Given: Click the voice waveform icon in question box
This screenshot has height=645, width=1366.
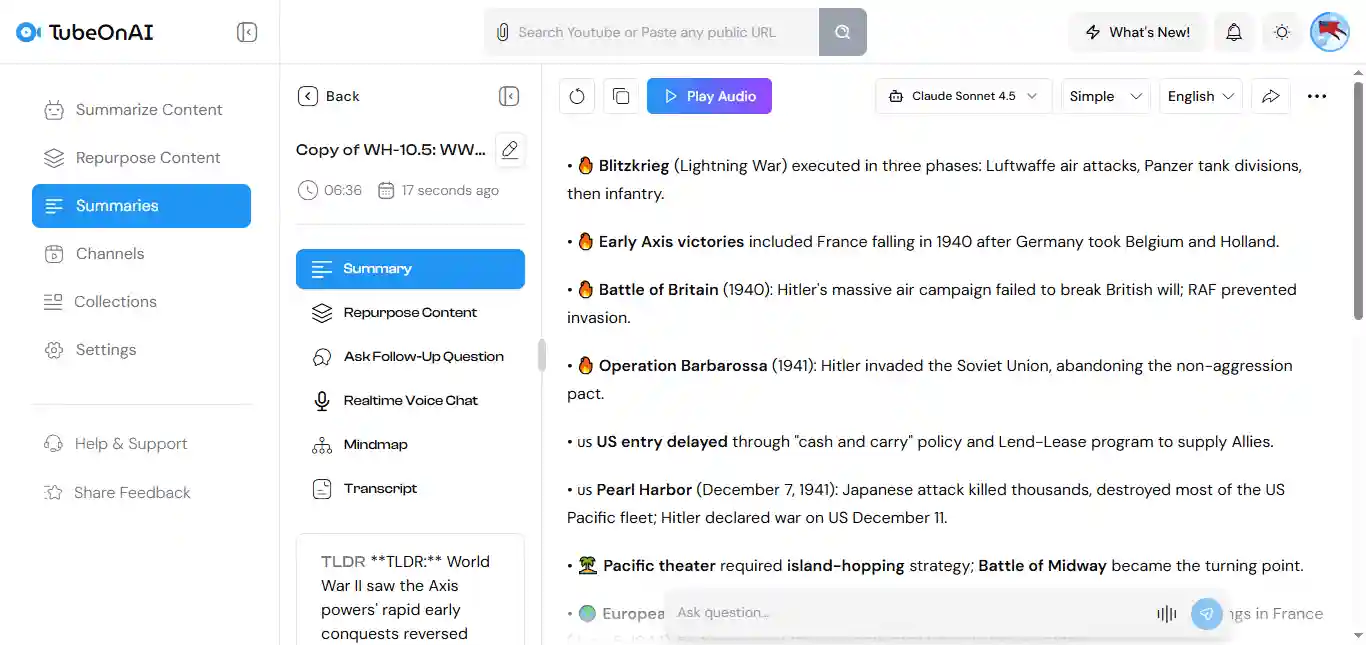Looking at the screenshot, I should (1166, 614).
